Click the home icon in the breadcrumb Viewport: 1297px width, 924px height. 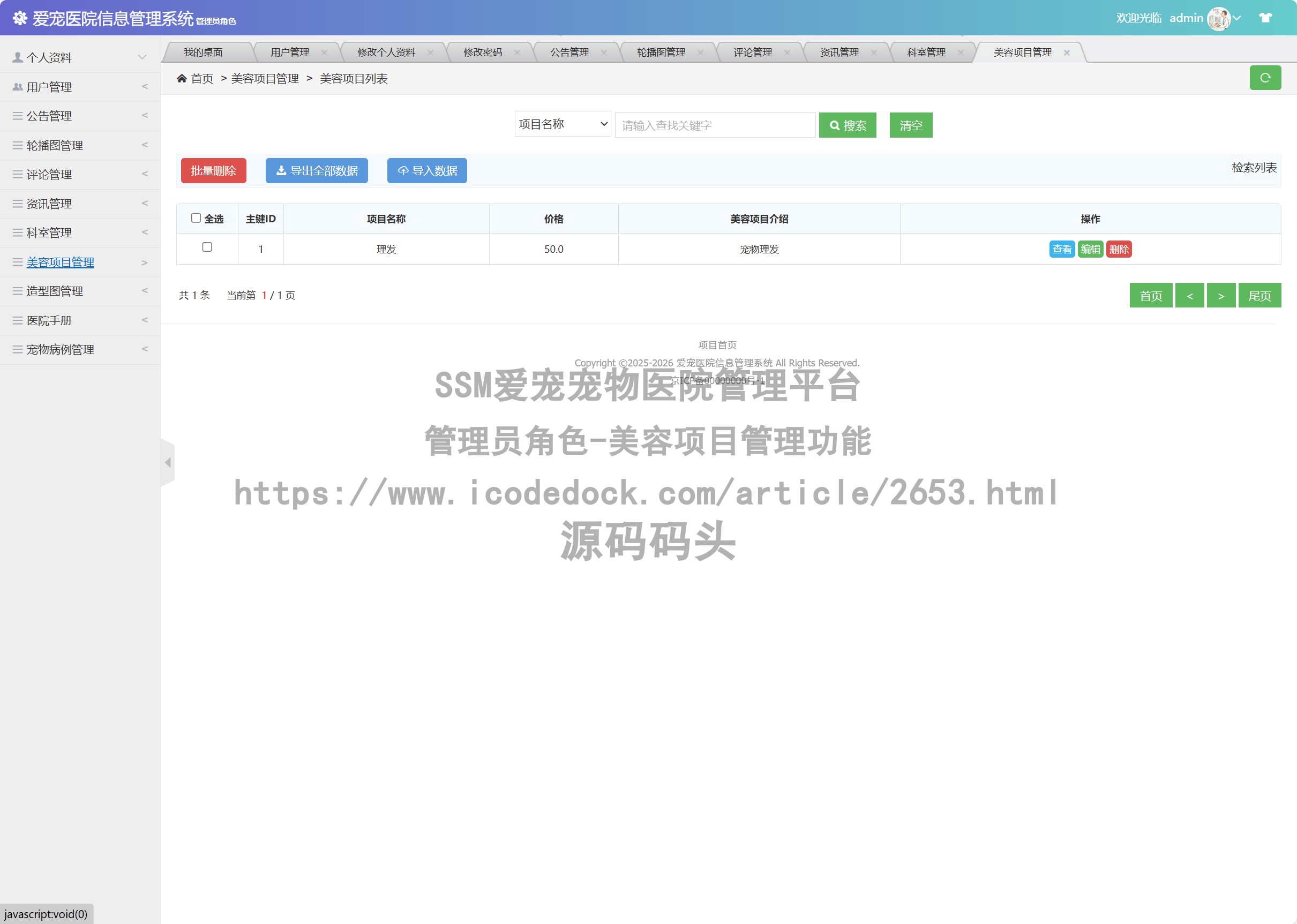pyautogui.click(x=182, y=78)
